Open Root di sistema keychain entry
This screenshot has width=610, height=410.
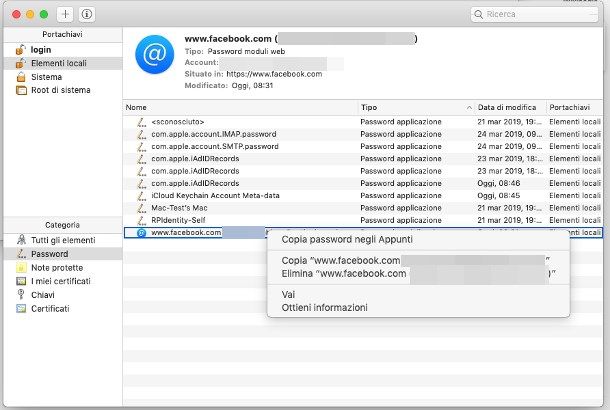62,90
